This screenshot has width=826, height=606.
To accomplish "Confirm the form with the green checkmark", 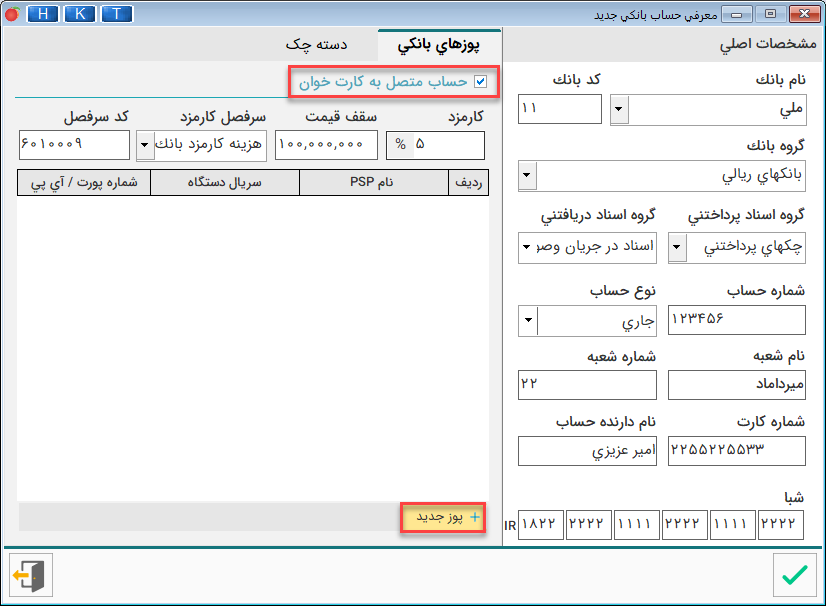I will tap(795, 574).
